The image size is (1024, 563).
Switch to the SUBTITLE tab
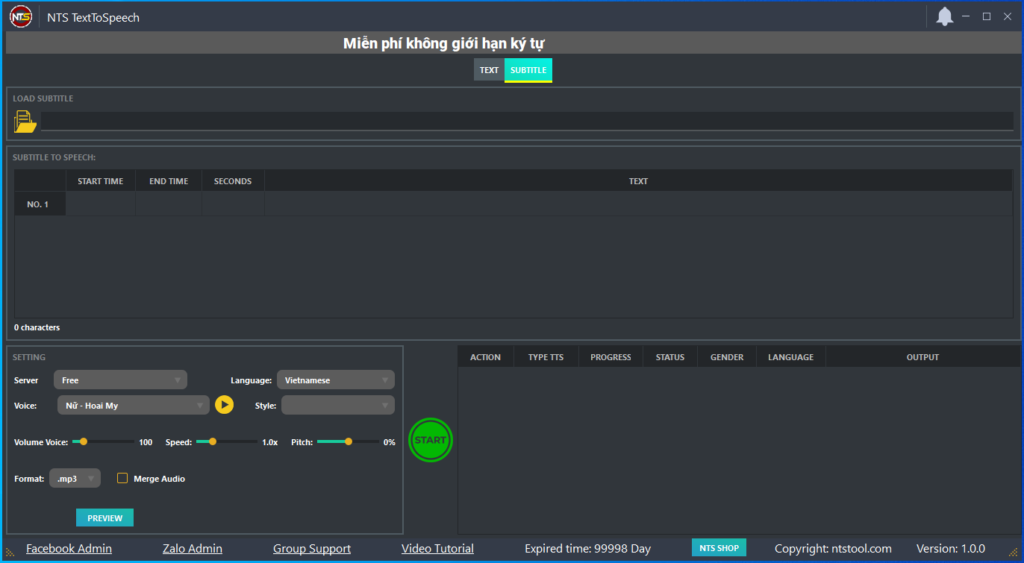pos(528,70)
